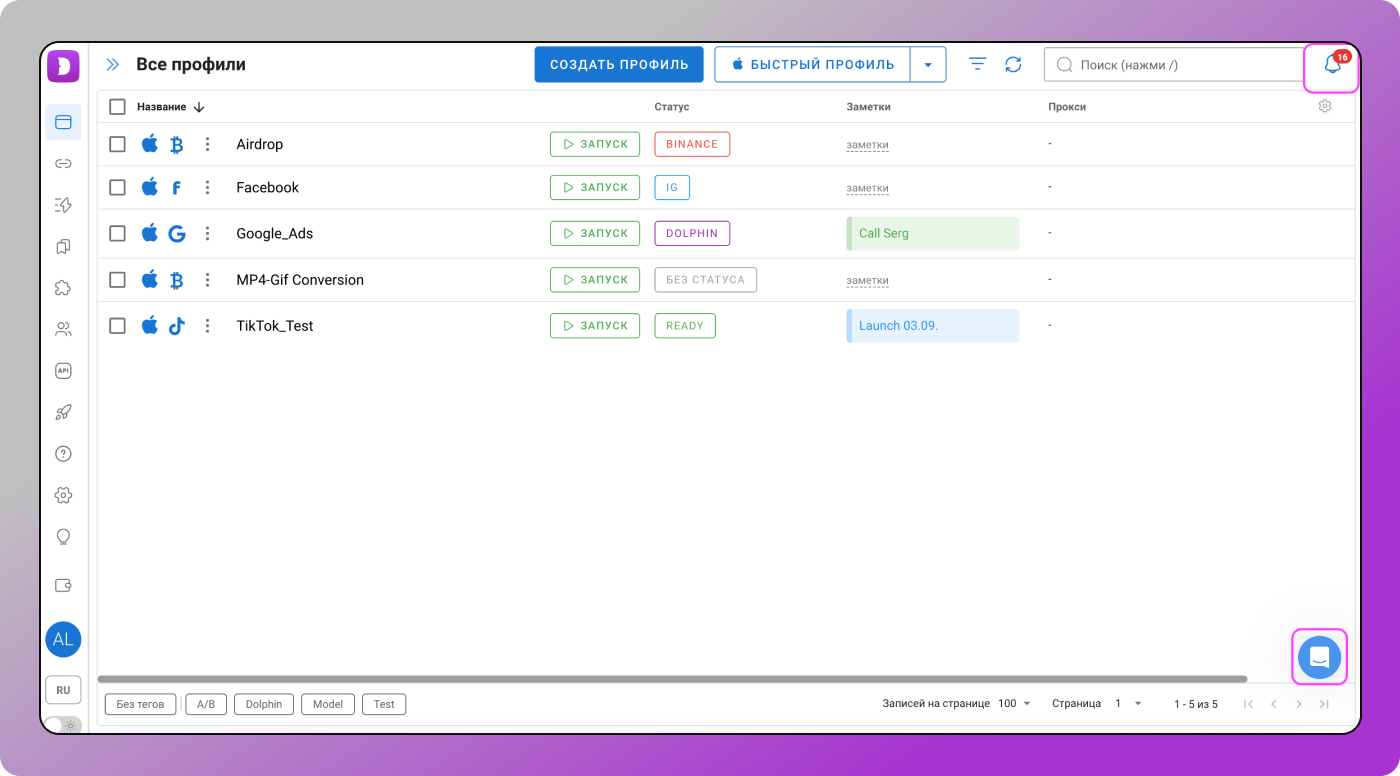The height and width of the screenshot is (776, 1400).
Task: Click the horizontal scrollbar below table
Action: click(x=672, y=679)
